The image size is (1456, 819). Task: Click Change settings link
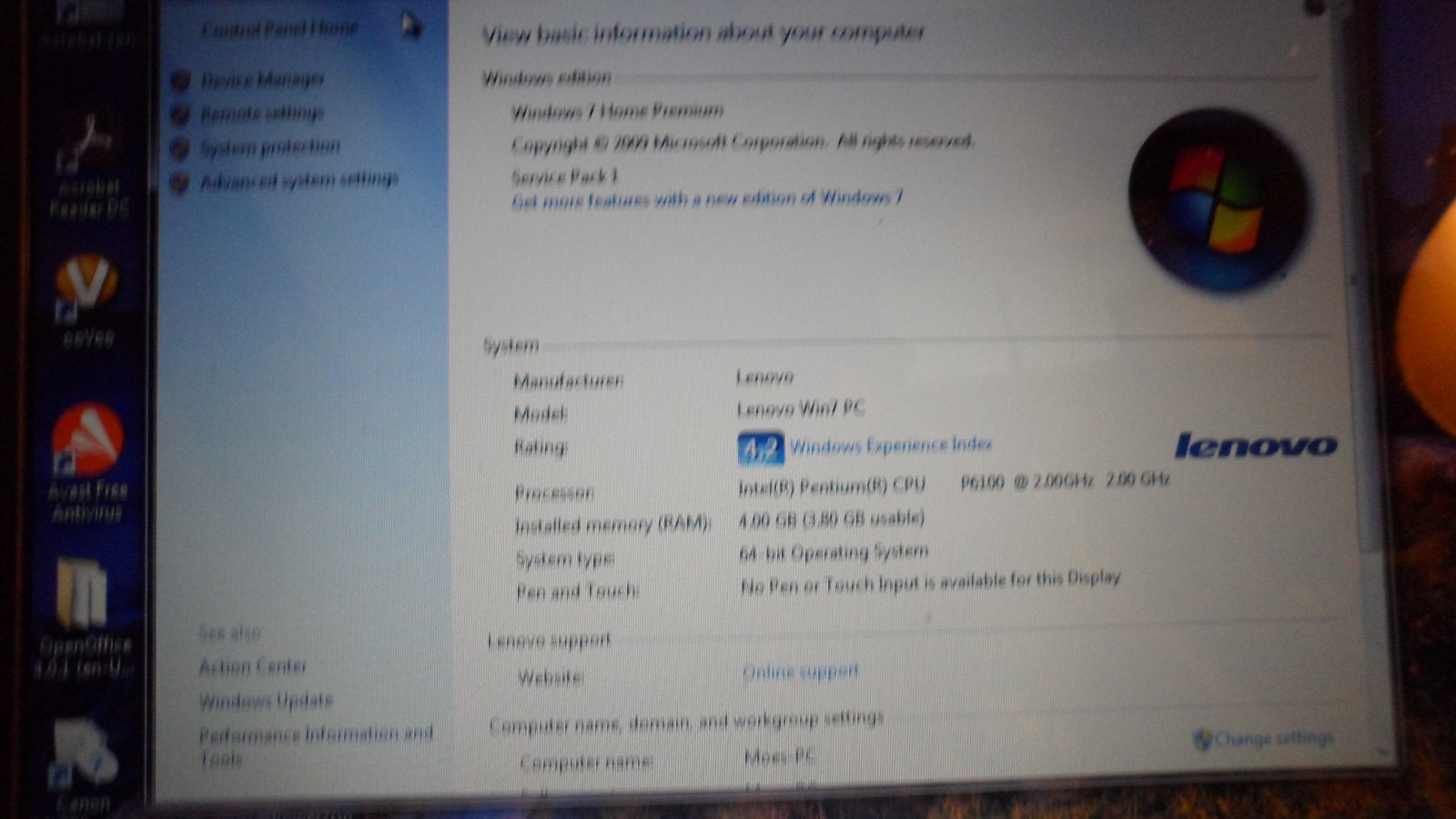point(1275,737)
